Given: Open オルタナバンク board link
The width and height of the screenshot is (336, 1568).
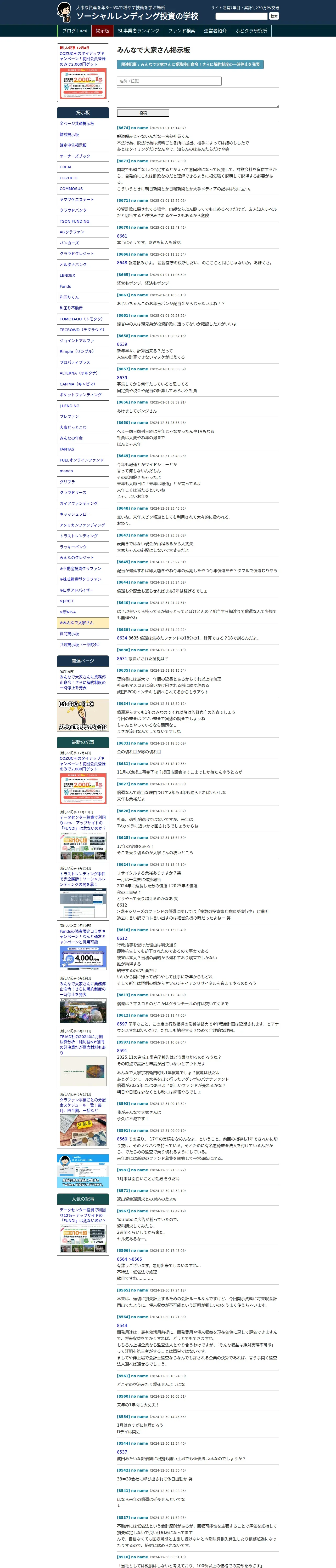Looking at the screenshot, I should tap(83, 265).
